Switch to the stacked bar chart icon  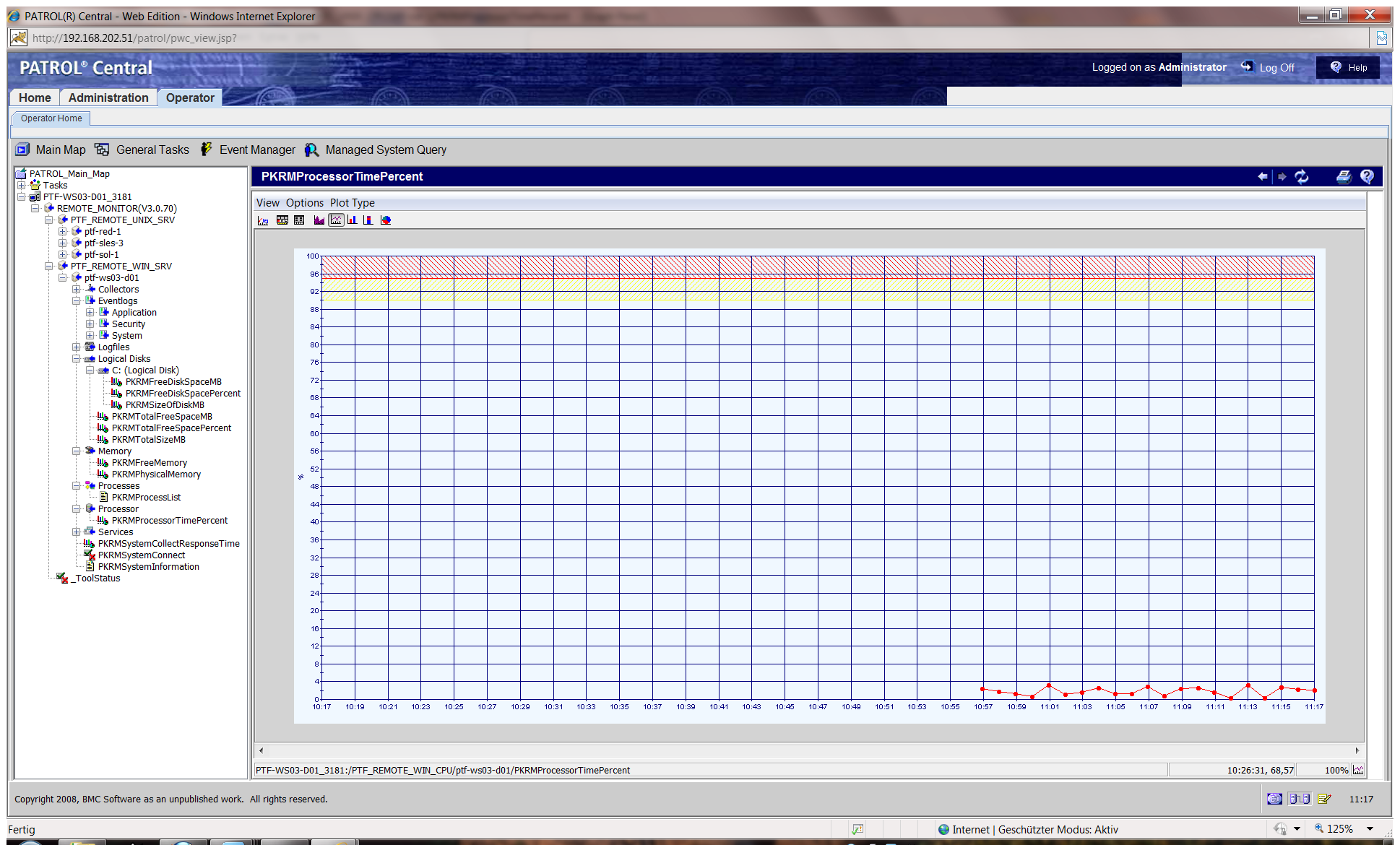click(x=368, y=220)
